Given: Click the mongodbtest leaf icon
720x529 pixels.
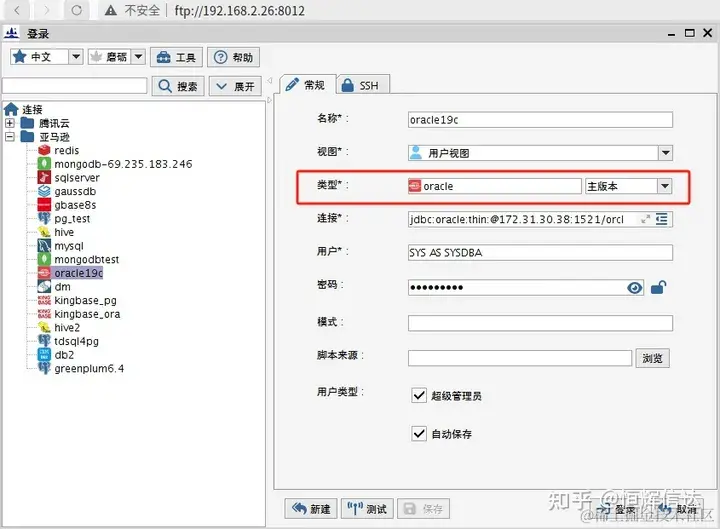Looking at the screenshot, I should pyautogui.click(x=44, y=259).
